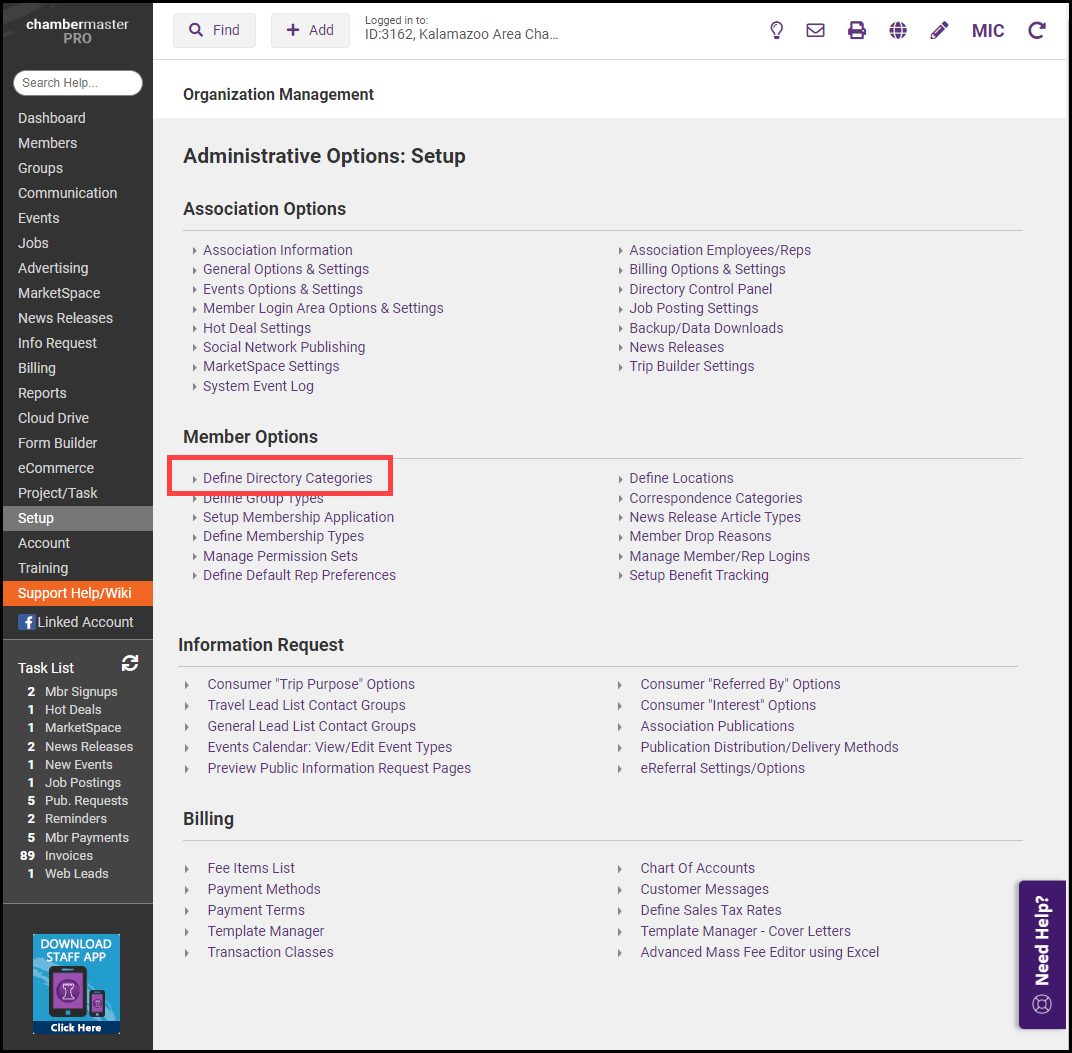Click the Add button
This screenshot has height=1053, width=1072.
[x=310, y=30]
